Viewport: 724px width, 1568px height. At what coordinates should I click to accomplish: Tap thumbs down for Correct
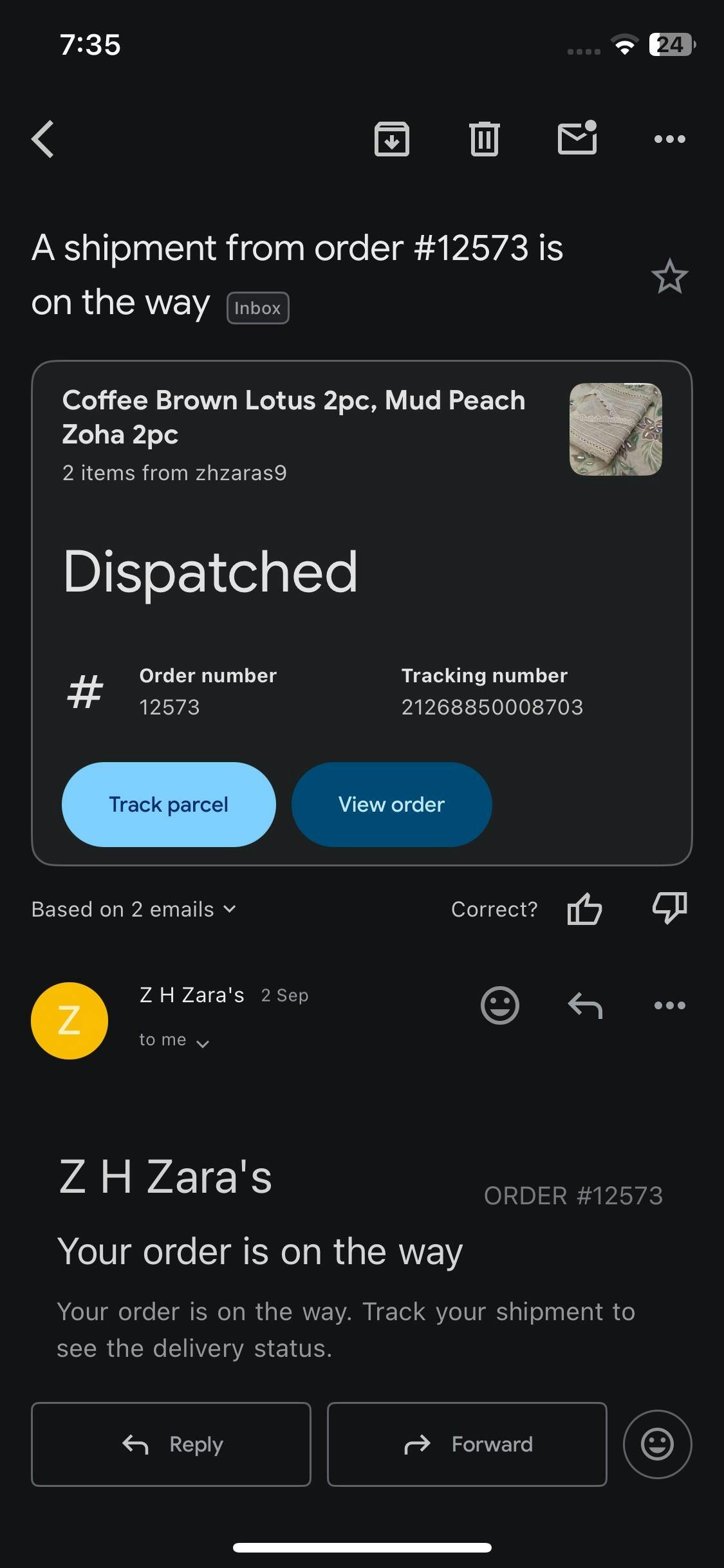(x=670, y=909)
